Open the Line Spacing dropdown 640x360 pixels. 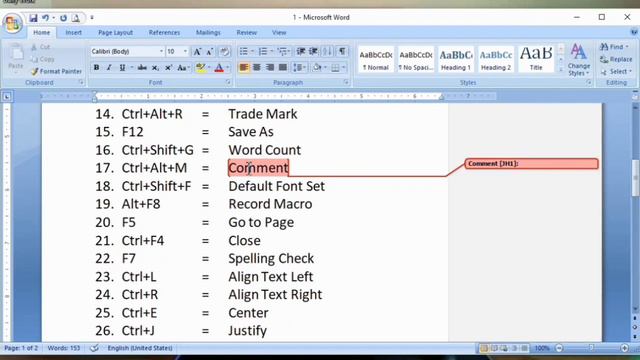click(x=299, y=68)
